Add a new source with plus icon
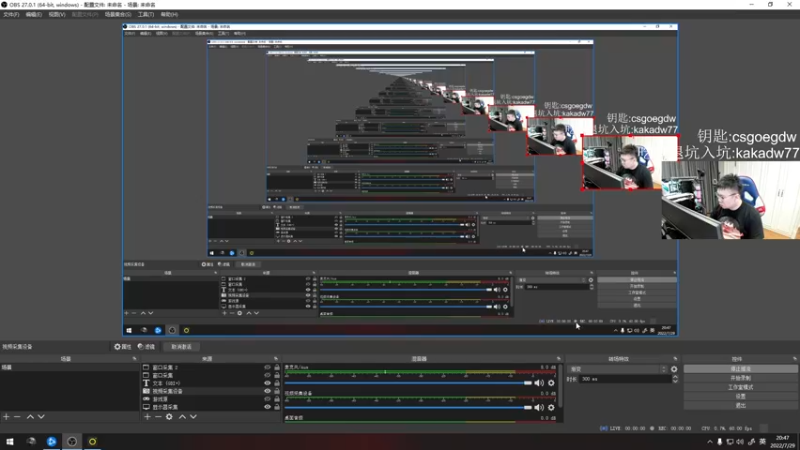Image resolution: width=800 pixels, height=450 pixels. [147, 417]
